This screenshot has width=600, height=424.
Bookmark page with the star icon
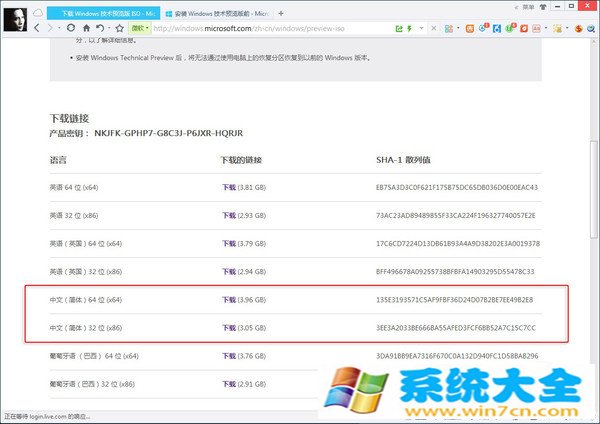[x=120, y=28]
